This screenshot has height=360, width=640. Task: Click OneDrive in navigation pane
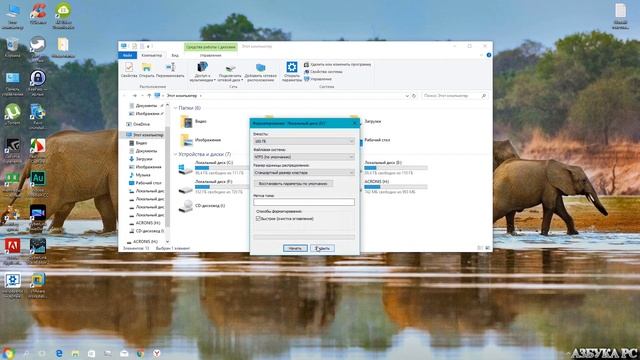point(138,124)
